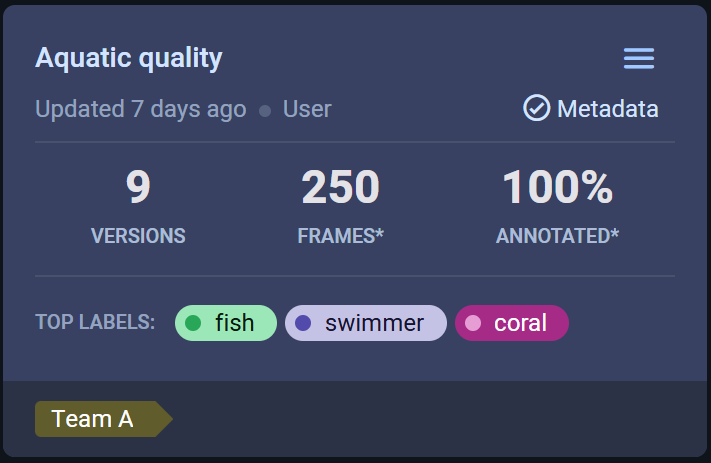Screen dimensions: 711x463
Task: Open the Aquatic quality dataset title
Action: click(x=129, y=58)
